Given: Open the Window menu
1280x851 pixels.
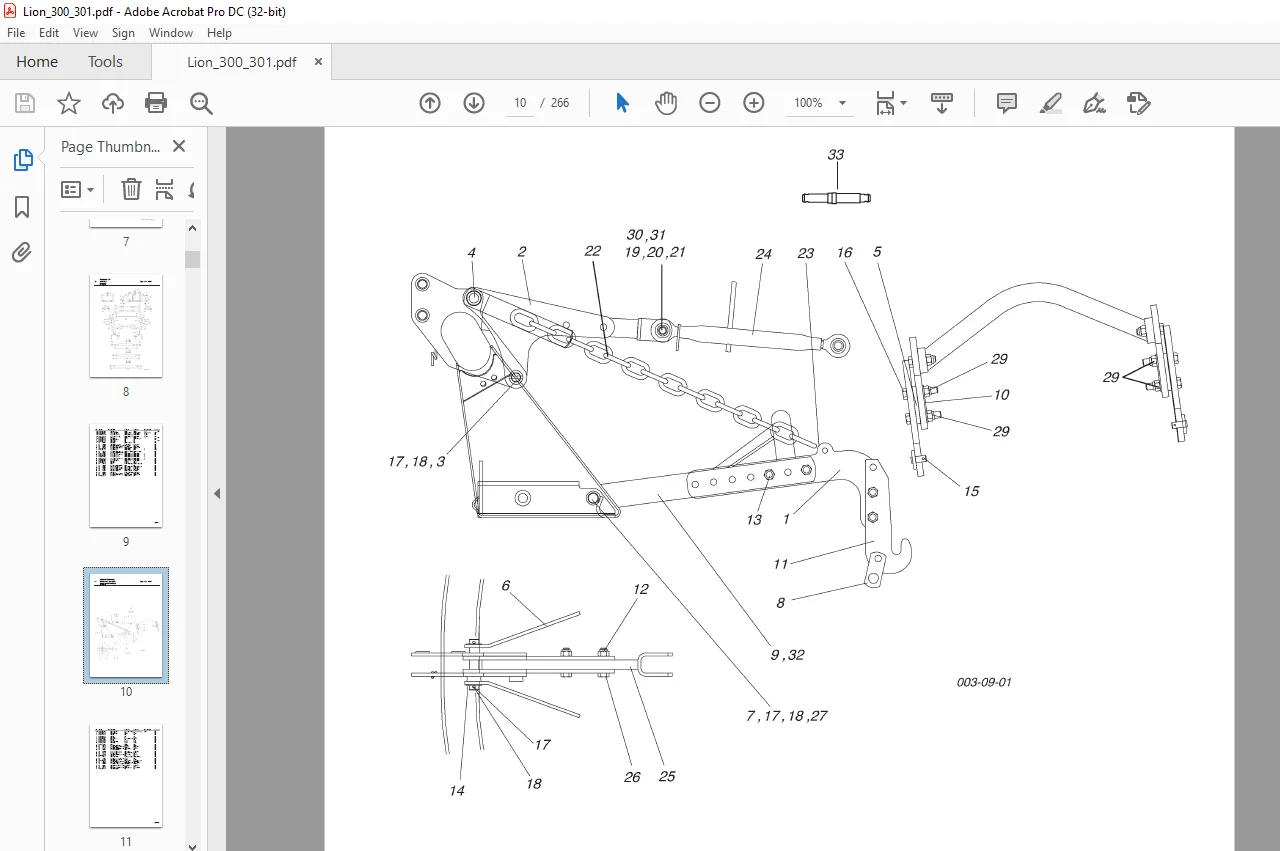Looking at the screenshot, I should 171,33.
